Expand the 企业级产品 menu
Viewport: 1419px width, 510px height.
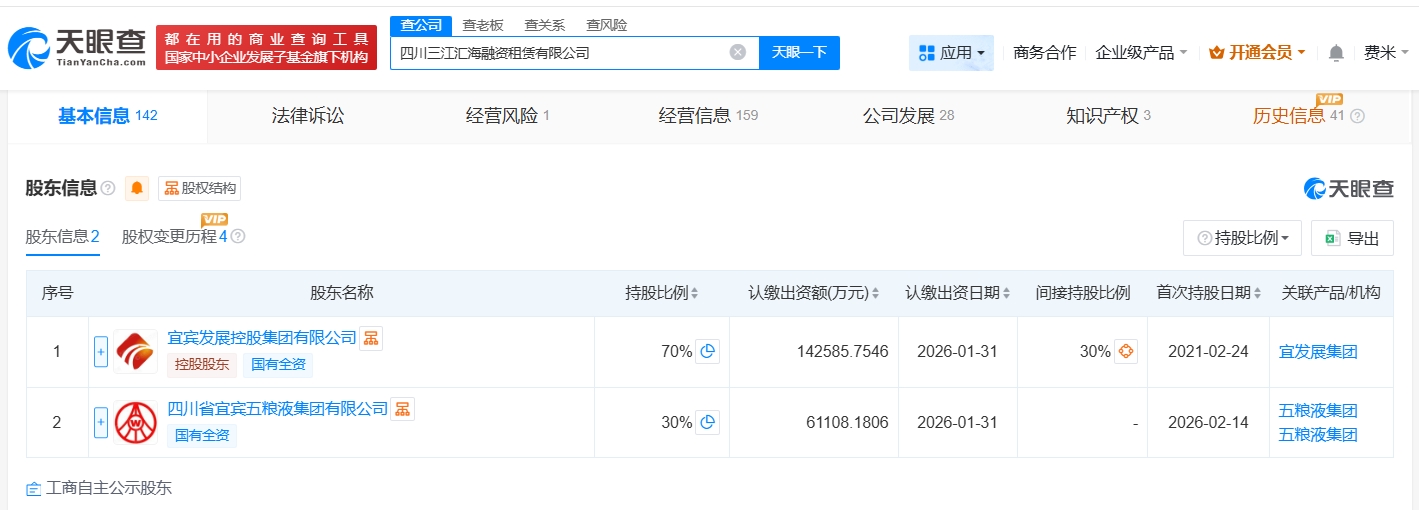click(x=1141, y=53)
